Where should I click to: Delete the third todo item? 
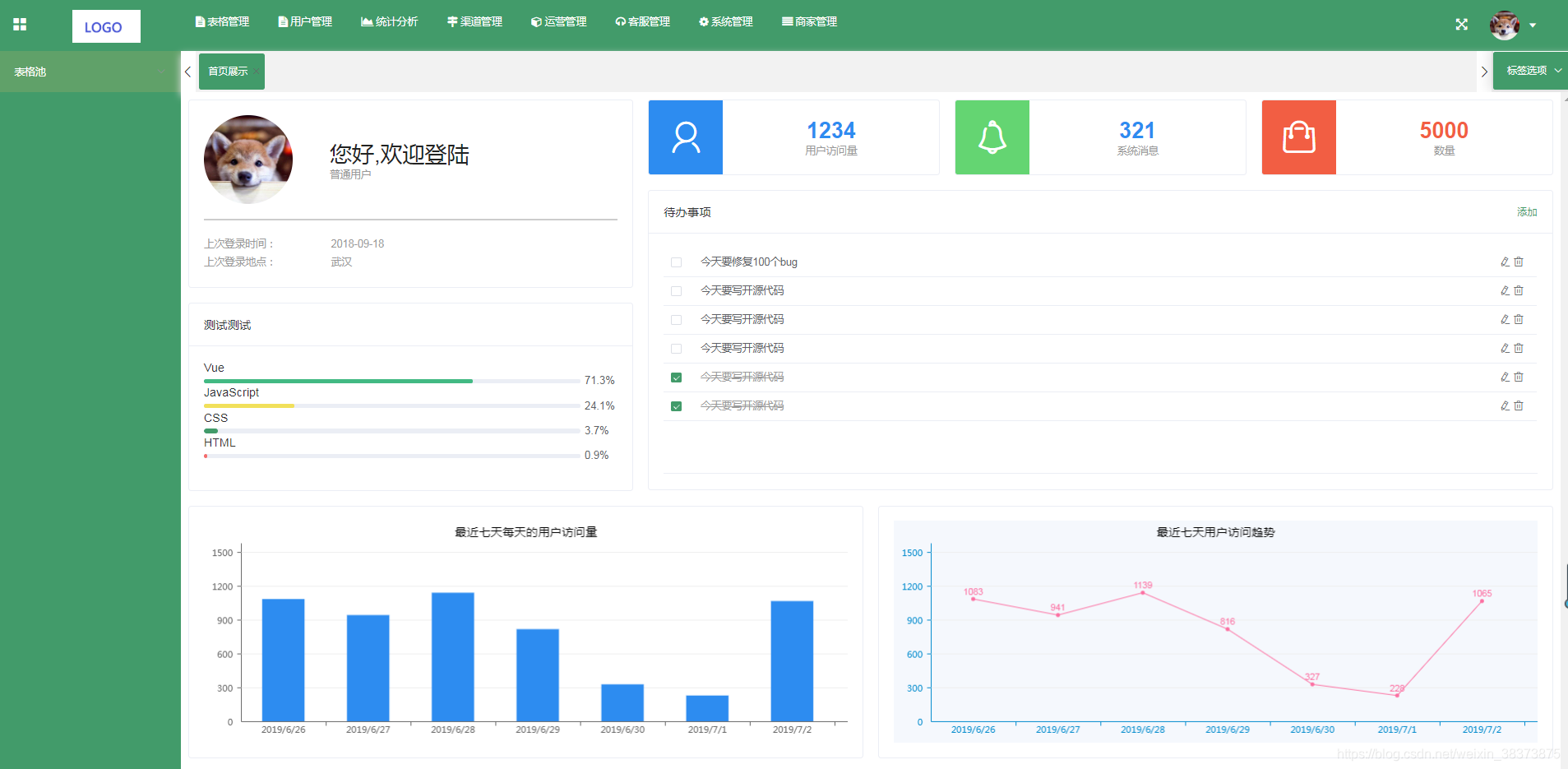[x=1519, y=319]
